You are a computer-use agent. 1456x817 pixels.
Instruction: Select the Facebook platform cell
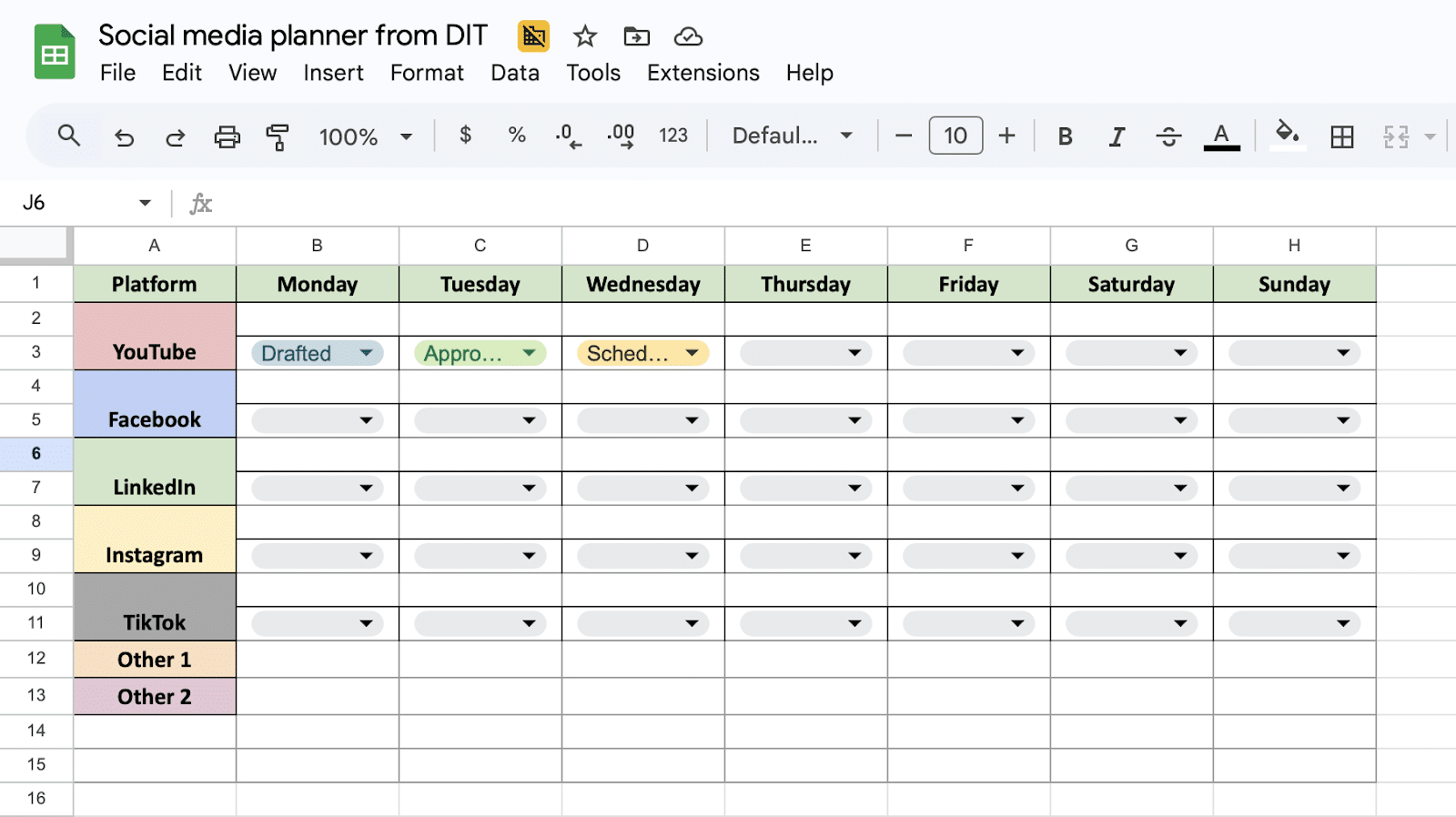tap(155, 404)
